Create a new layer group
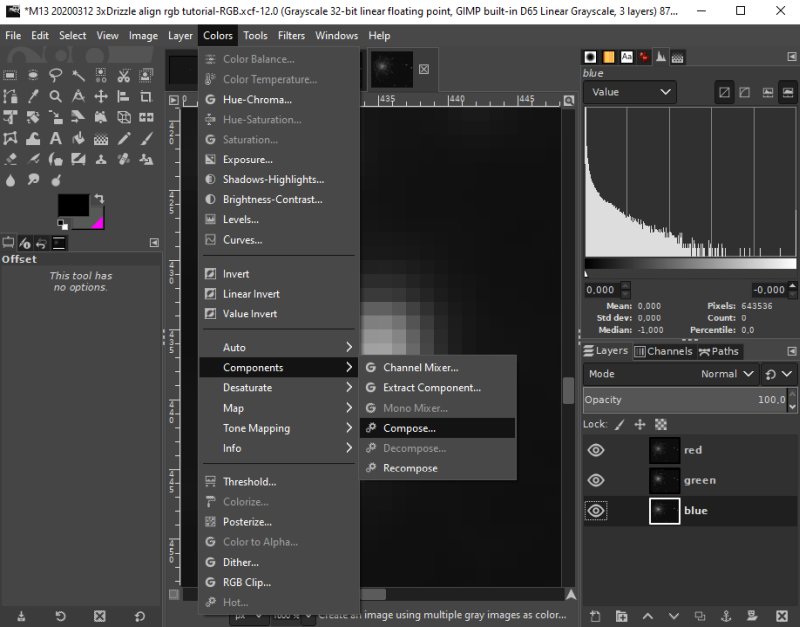Screen dimensions: 800x627 point(621,616)
